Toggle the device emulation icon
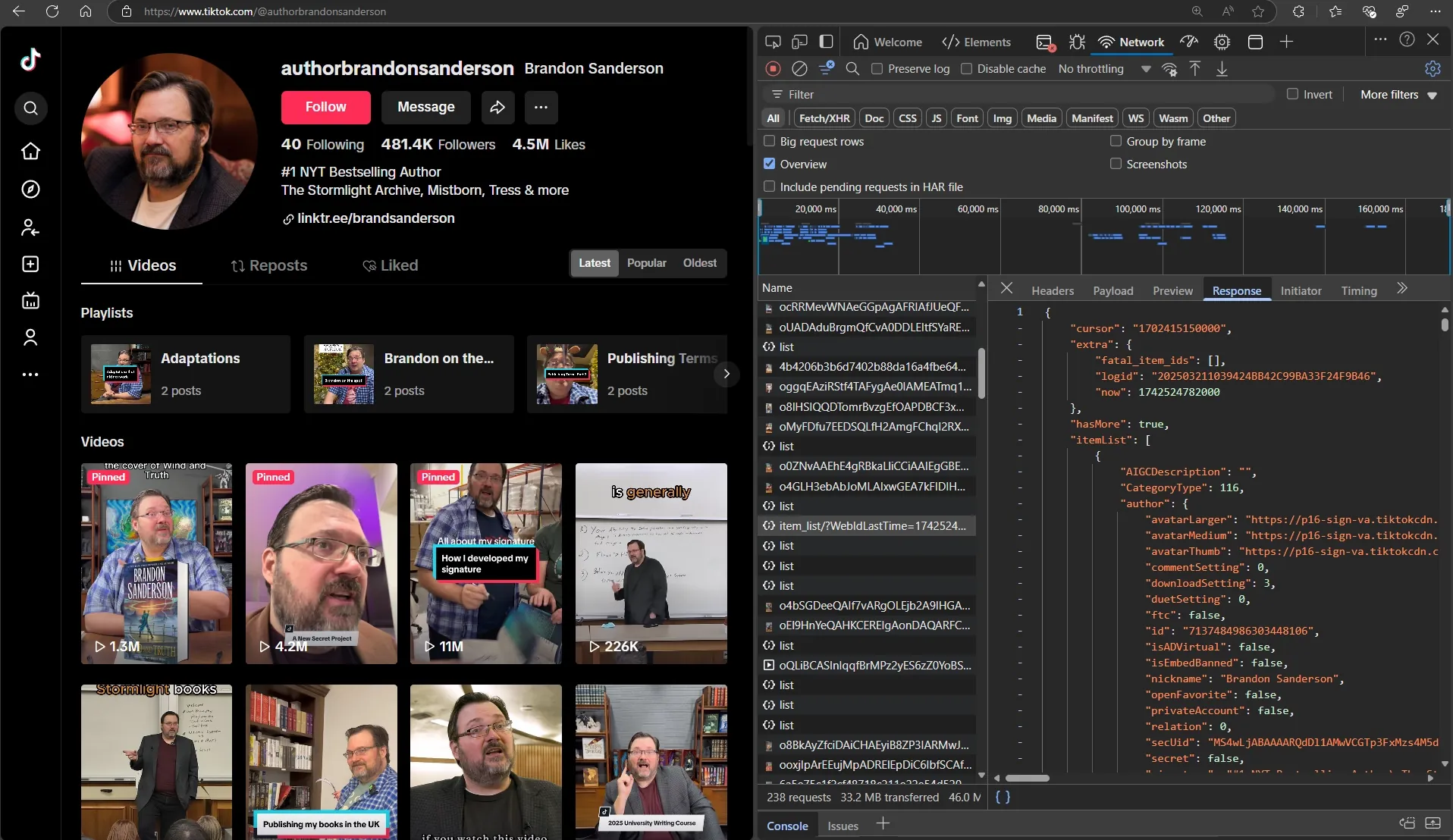 799,42
